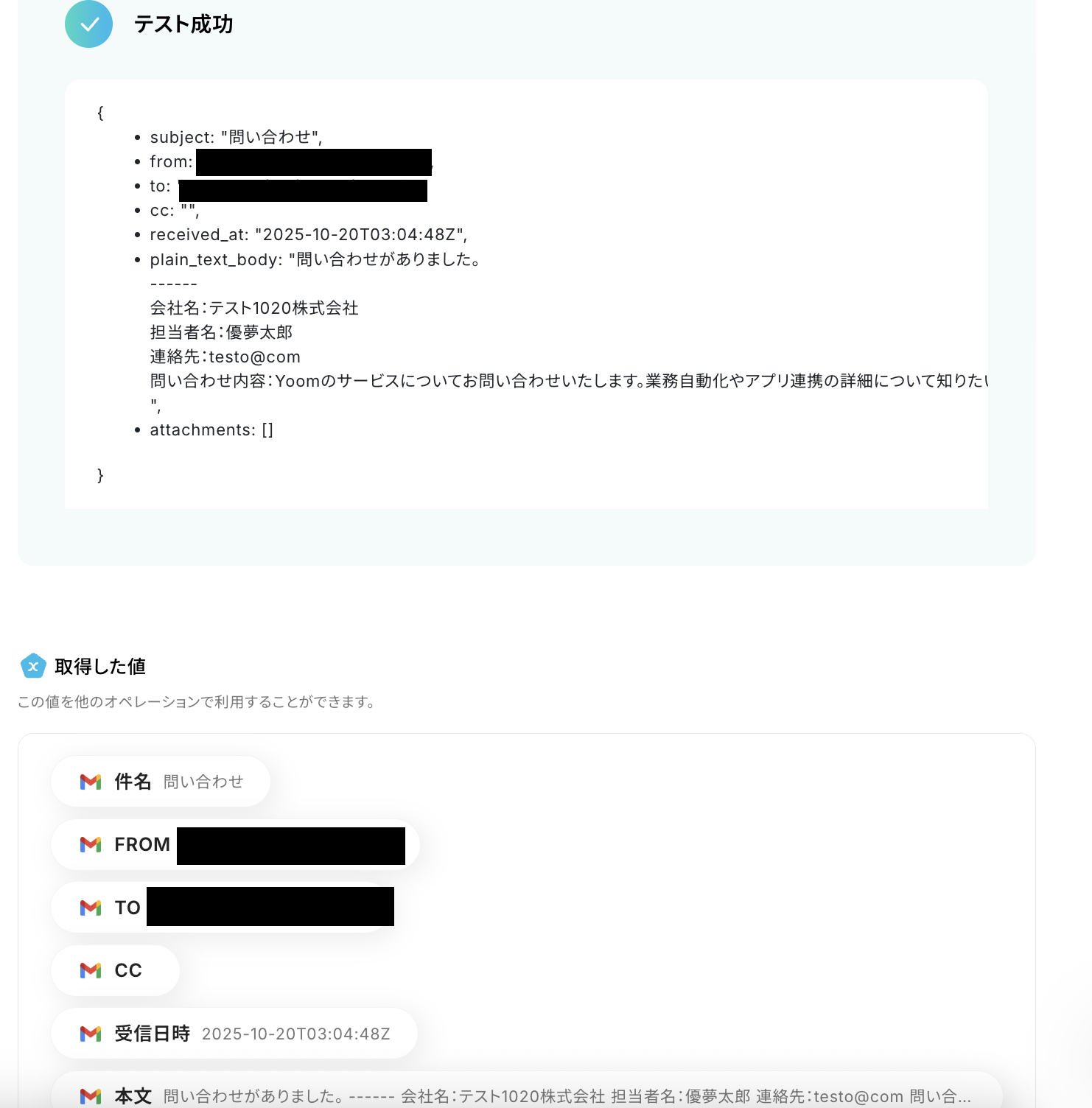Image resolution: width=1092 pixels, height=1108 pixels.
Task: Select the 受信日時 2025-10-20T03:04:48Z chip
Action: [x=234, y=1034]
